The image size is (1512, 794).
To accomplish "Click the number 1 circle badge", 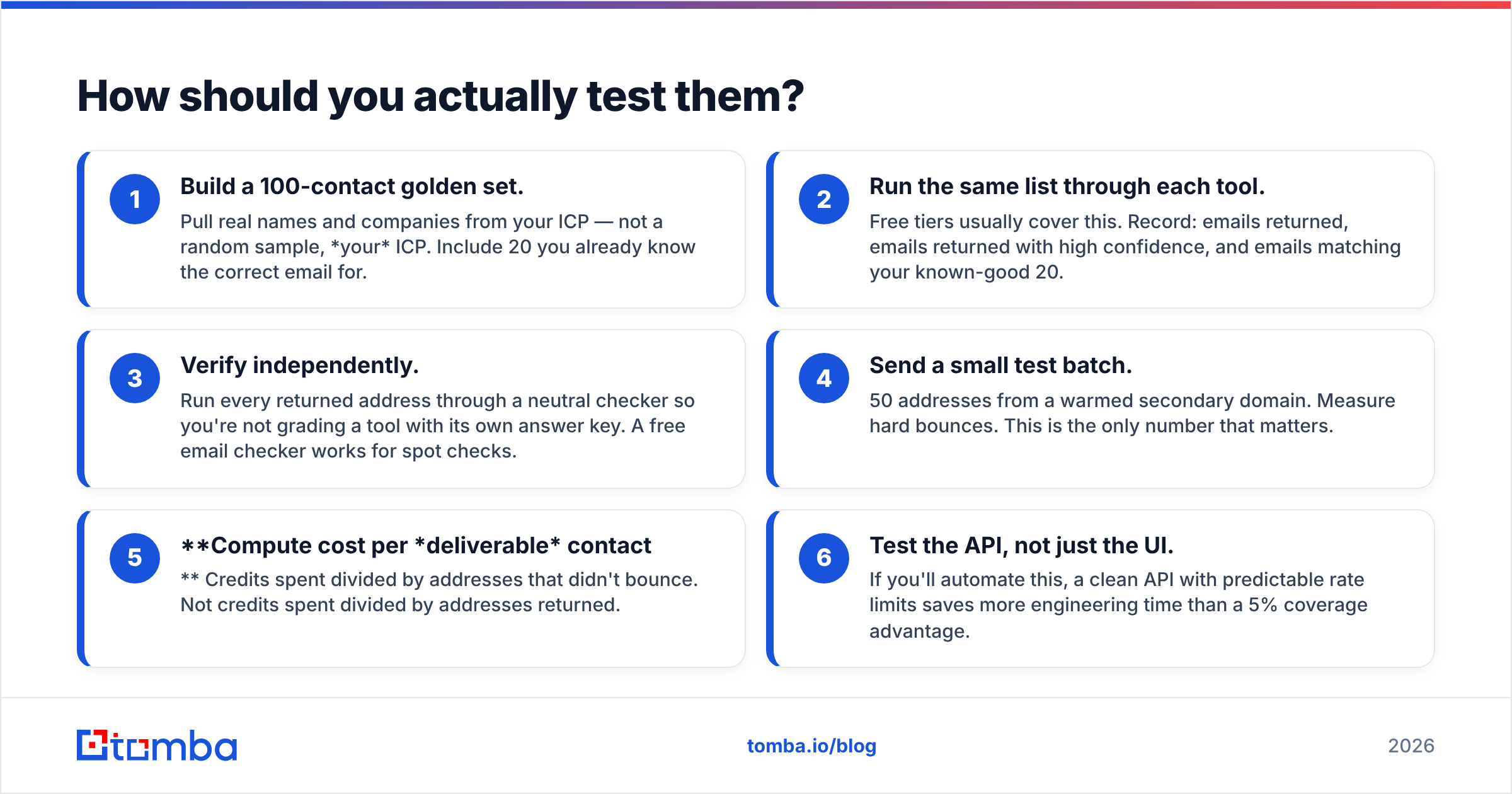I will [135, 199].
